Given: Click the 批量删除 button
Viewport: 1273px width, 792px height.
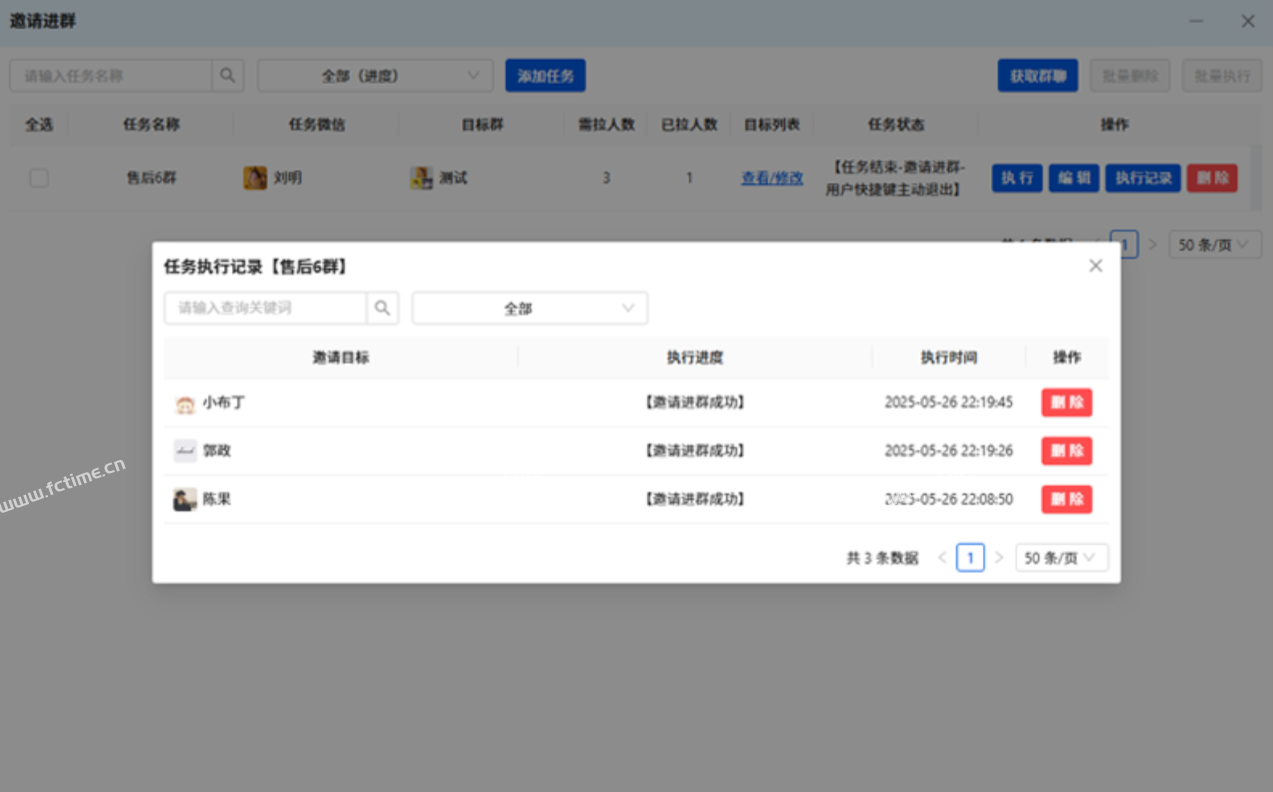Looking at the screenshot, I should (x=1130, y=75).
